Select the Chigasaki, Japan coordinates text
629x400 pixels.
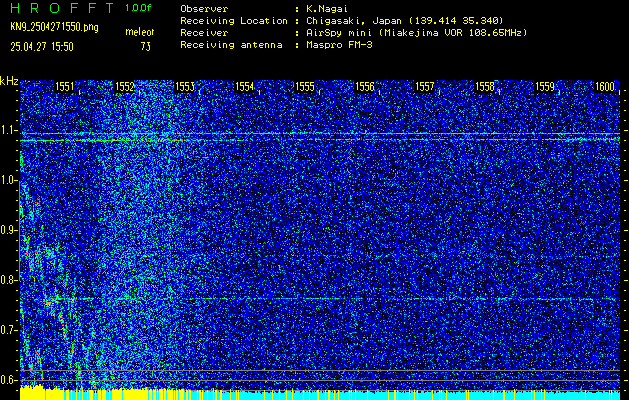(405, 20)
